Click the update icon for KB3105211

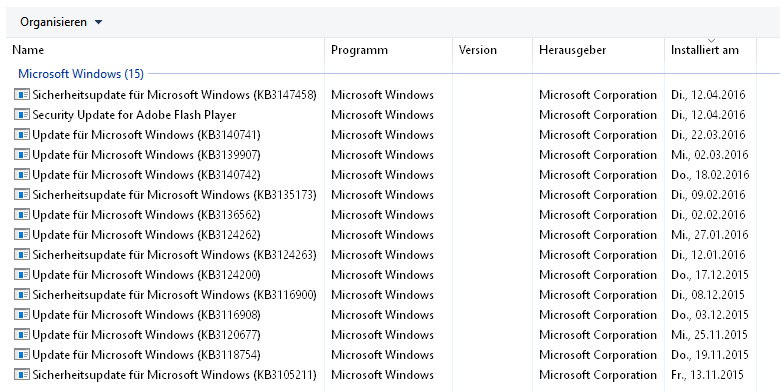click(22, 375)
